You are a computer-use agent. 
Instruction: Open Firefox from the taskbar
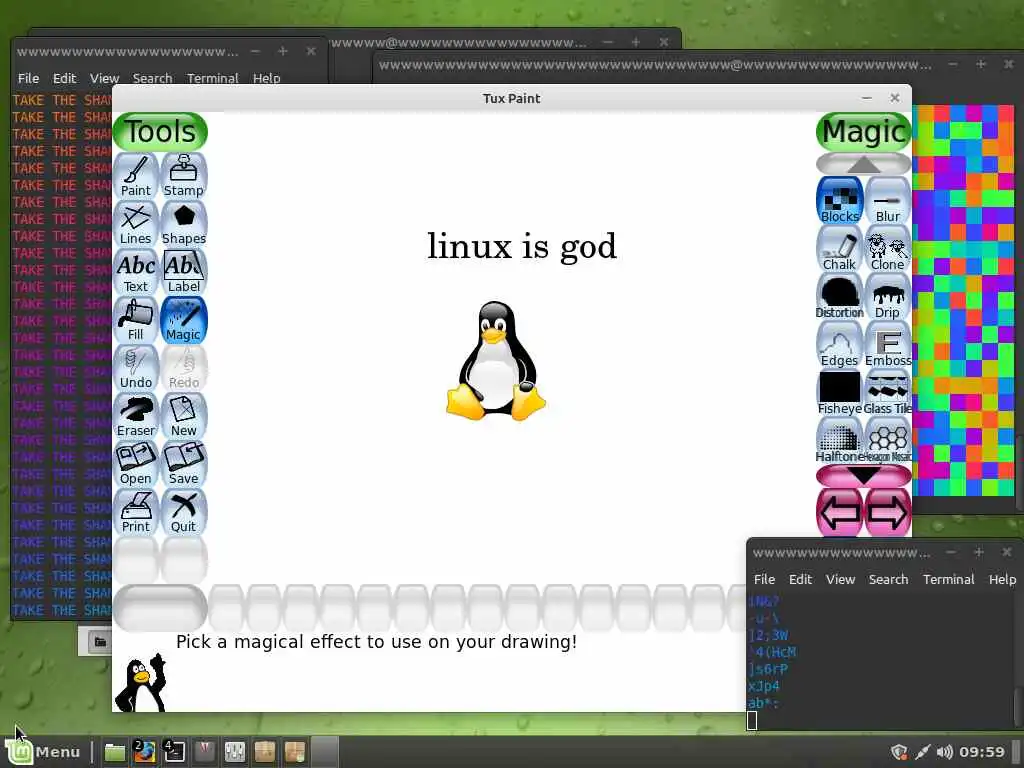(144, 752)
